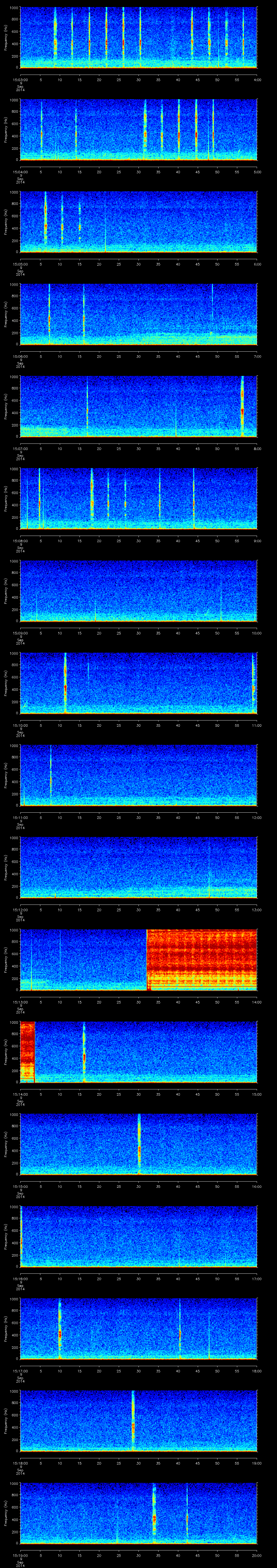277x1568 pixels.
Task: Click the 30 second tick under 15:09 spectrogram
Action: 139,633
